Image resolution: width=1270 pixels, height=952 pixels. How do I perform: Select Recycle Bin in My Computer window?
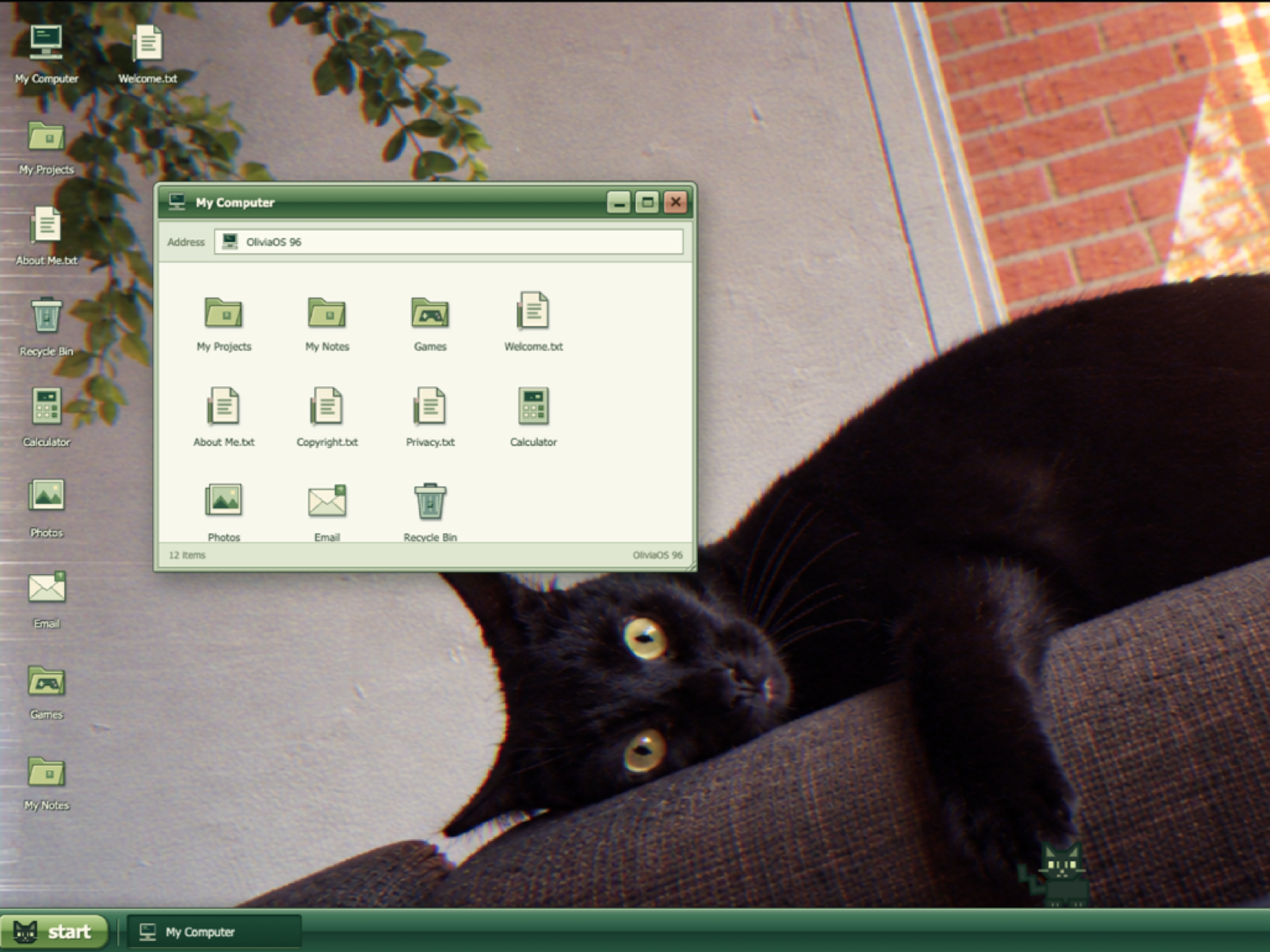(x=430, y=512)
